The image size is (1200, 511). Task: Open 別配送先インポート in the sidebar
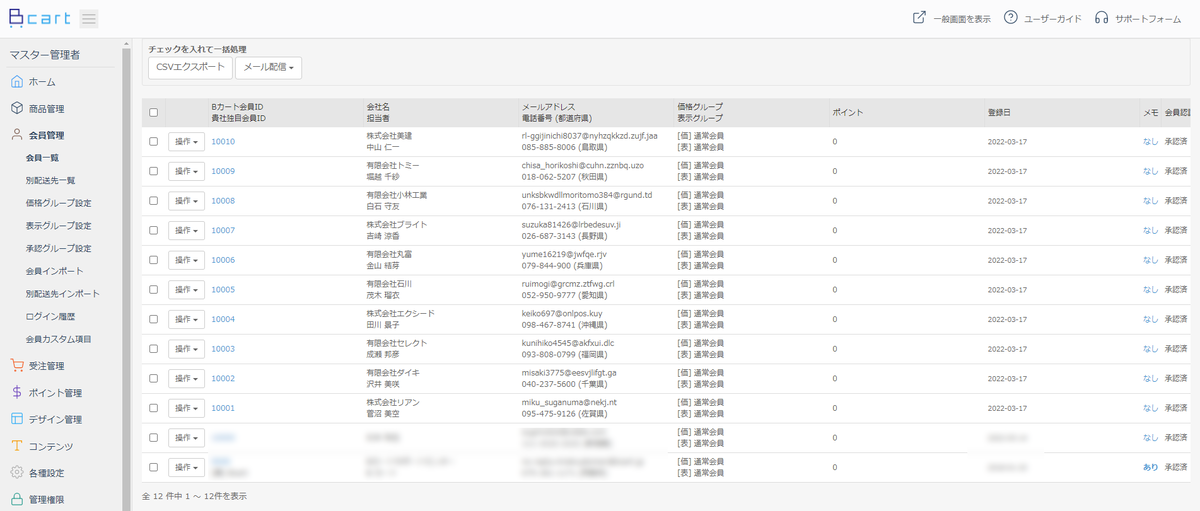(x=63, y=294)
